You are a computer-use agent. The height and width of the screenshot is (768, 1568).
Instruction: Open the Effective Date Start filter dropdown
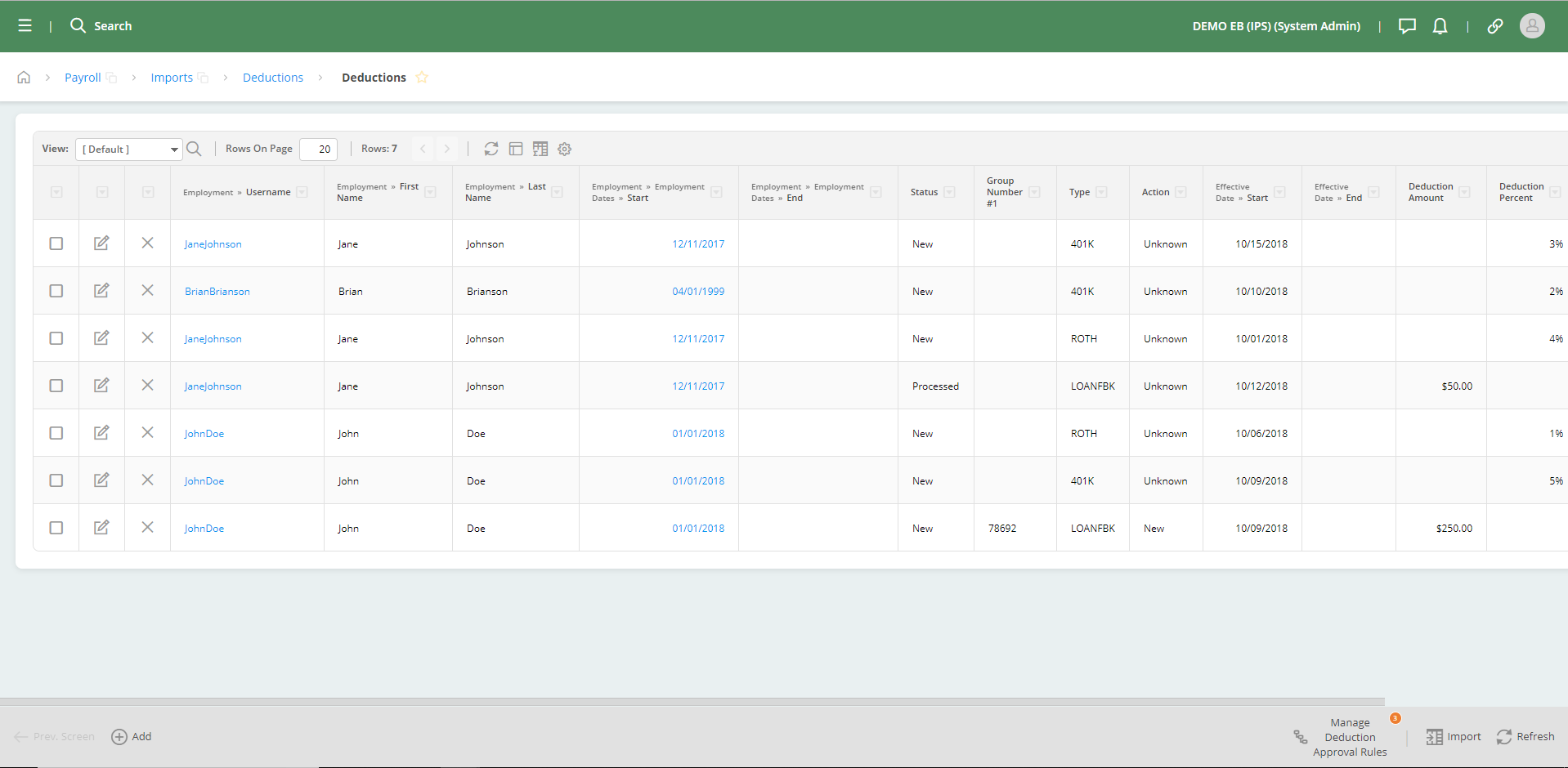[x=1279, y=192]
